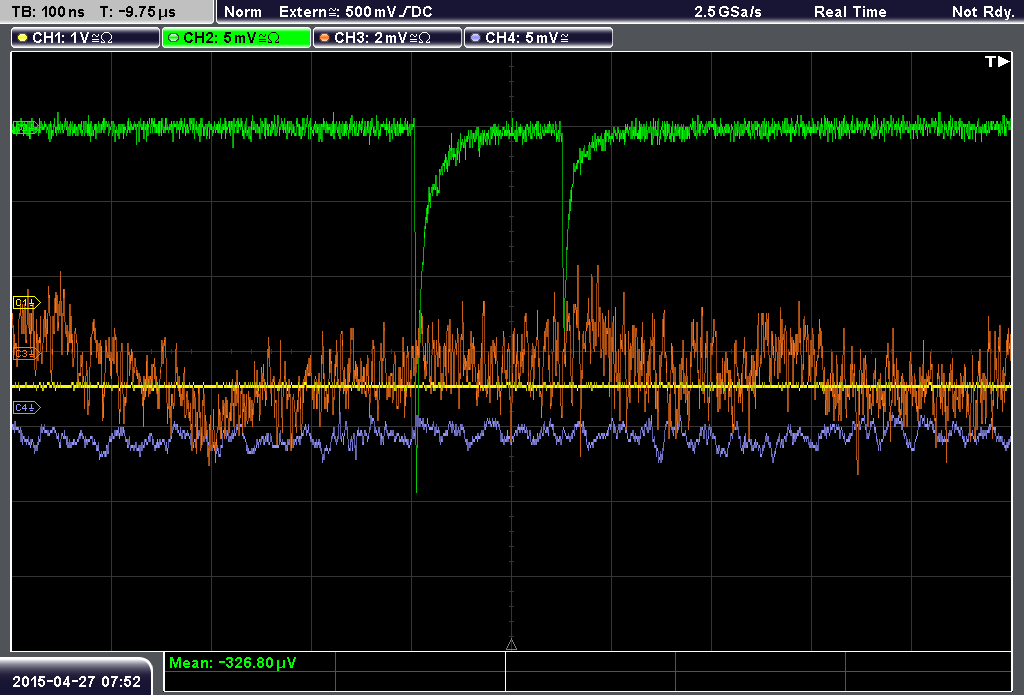1024x695 pixels.
Task: Click the Real Time acquisition mode label
Action: (x=850, y=12)
